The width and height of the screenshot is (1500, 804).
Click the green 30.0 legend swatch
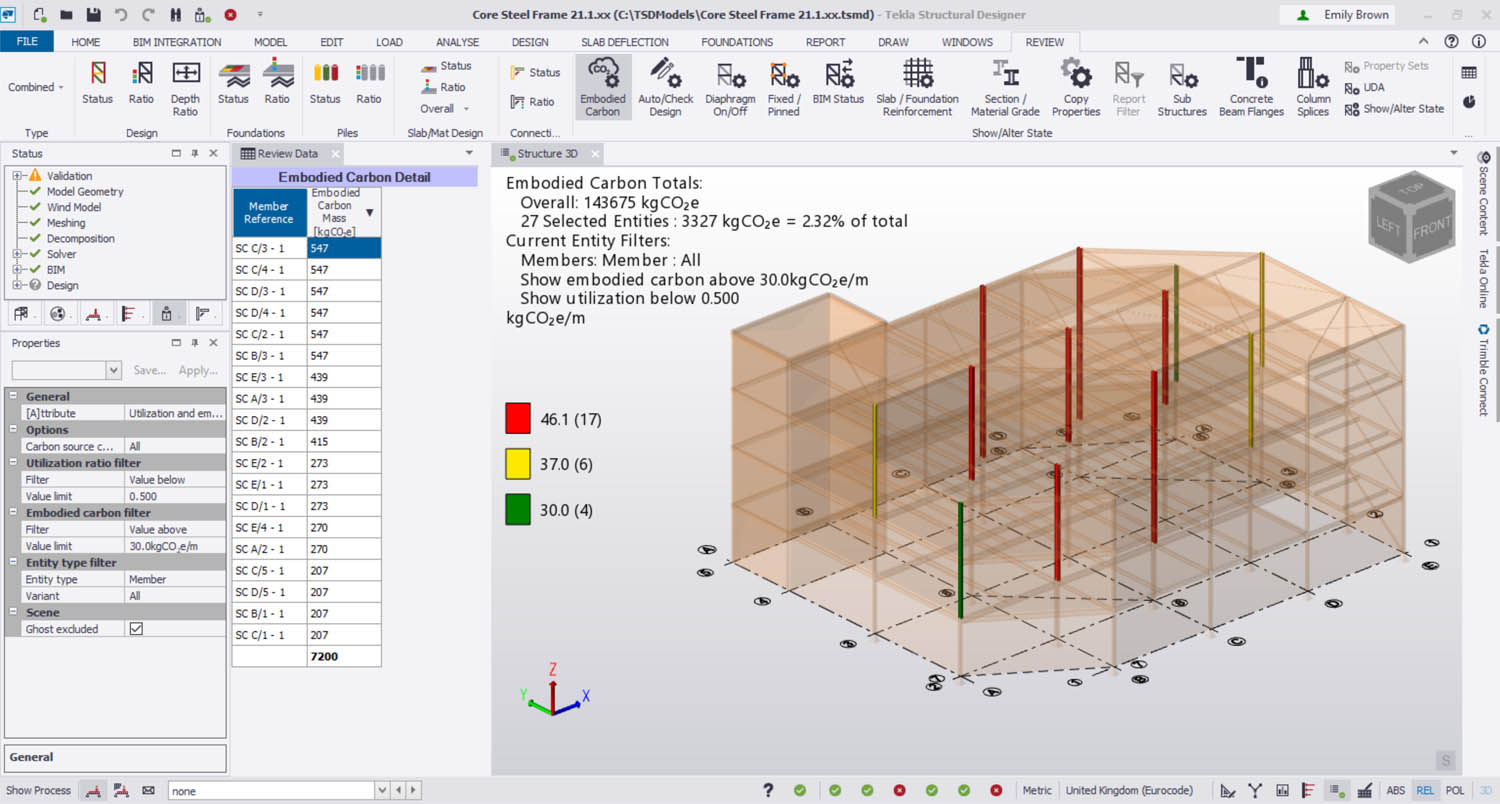(x=518, y=511)
